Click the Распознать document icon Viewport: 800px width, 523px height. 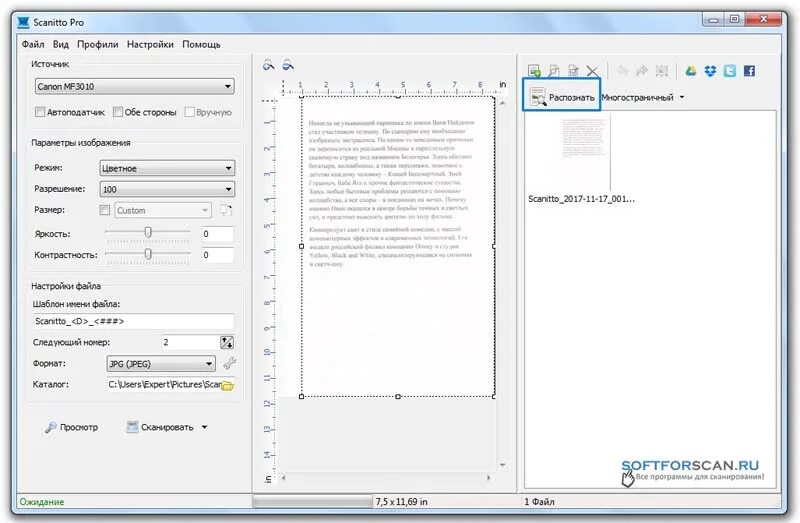[537, 97]
